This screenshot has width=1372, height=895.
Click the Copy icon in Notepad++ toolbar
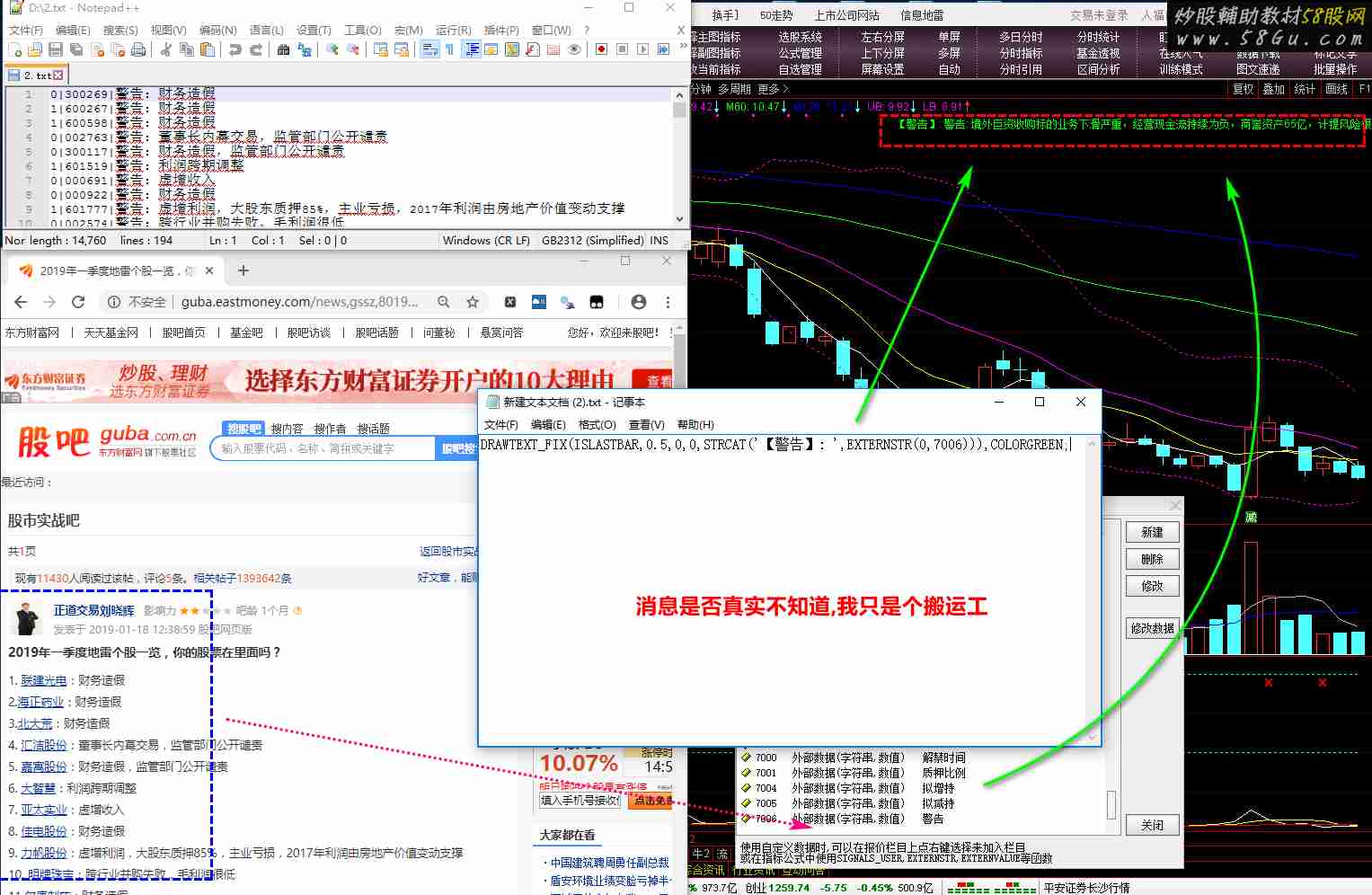187,49
